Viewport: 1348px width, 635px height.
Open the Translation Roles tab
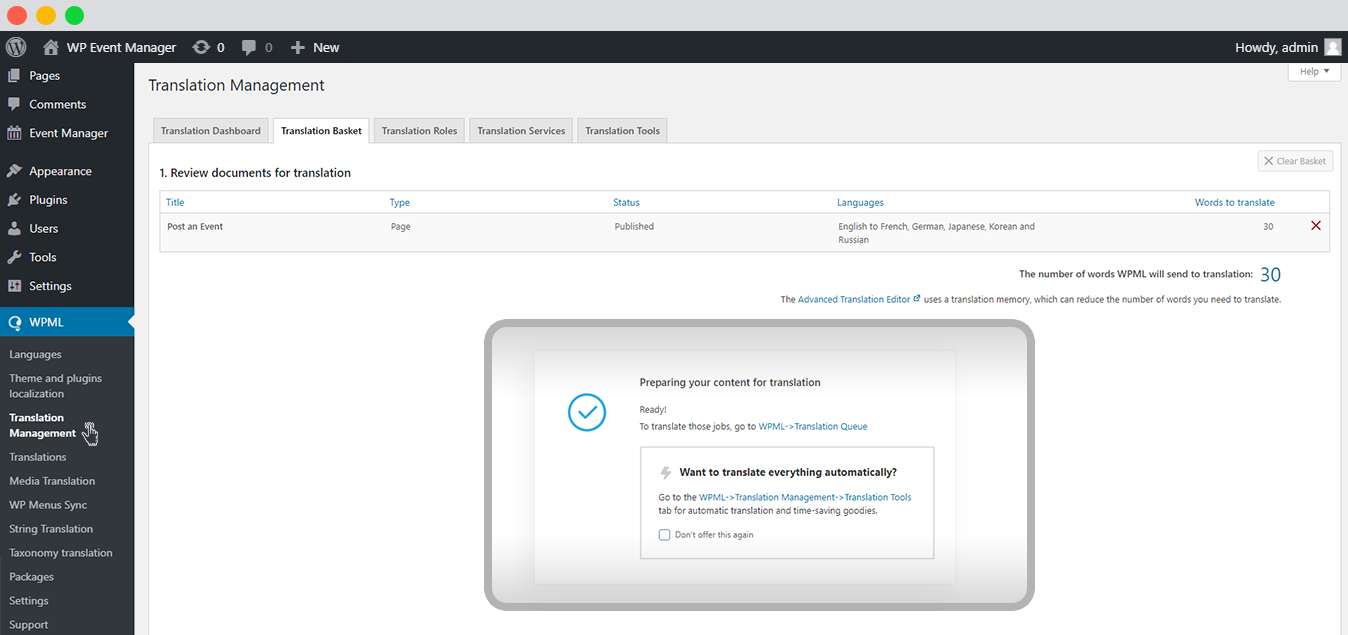[419, 131]
